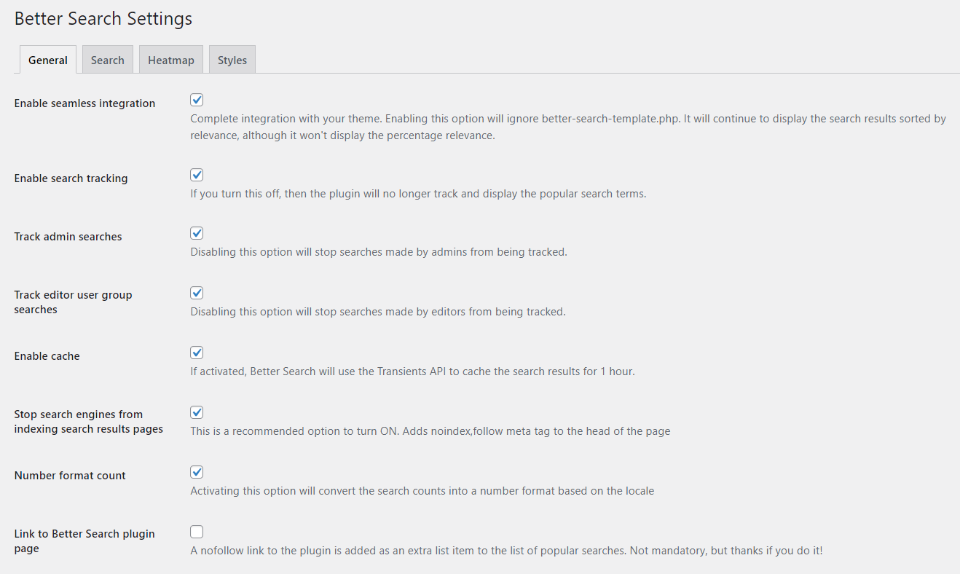Uncheck the Enable seamless integration checkbox

click(x=197, y=100)
